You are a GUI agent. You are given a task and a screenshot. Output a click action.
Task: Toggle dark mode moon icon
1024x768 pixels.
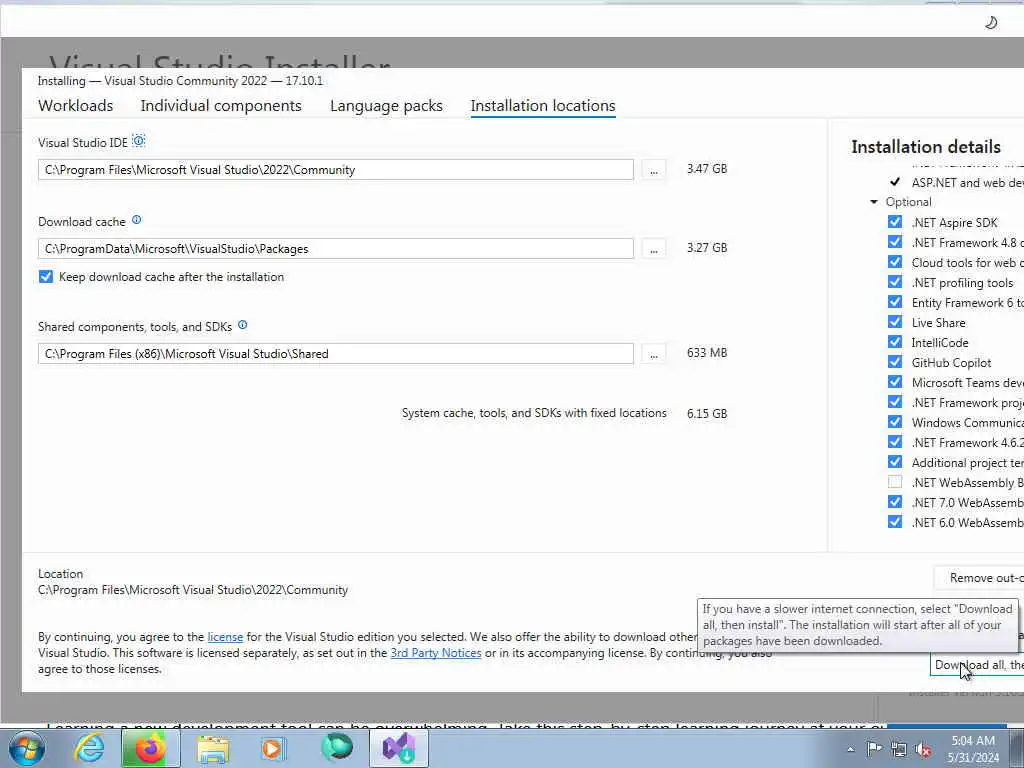click(x=991, y=23)
